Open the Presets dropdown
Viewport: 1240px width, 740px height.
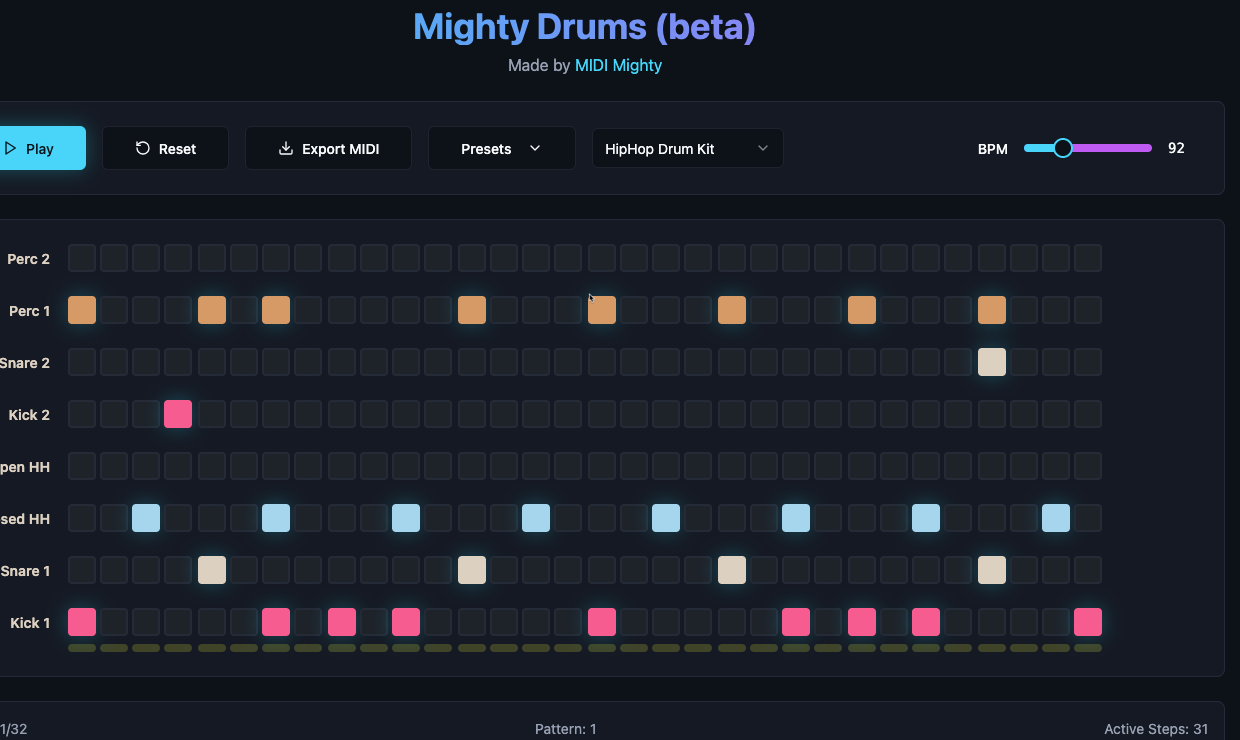click(501, 148)
